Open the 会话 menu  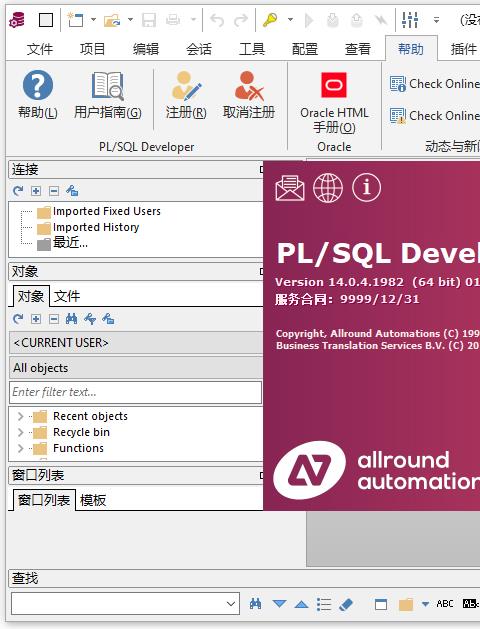click(199, 49)
